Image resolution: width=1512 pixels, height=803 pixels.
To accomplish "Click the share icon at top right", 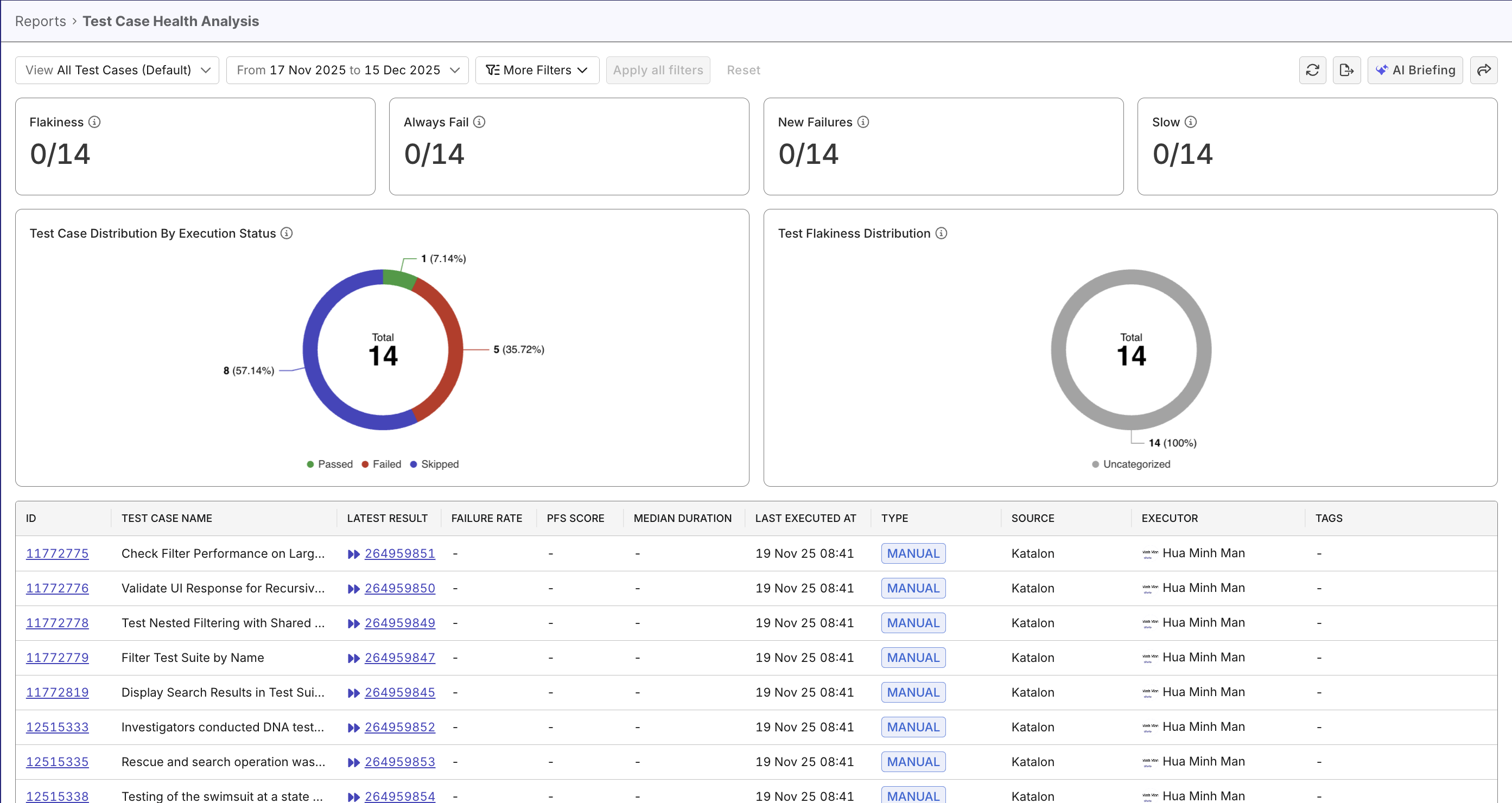I will click(x=1484, y=70).
